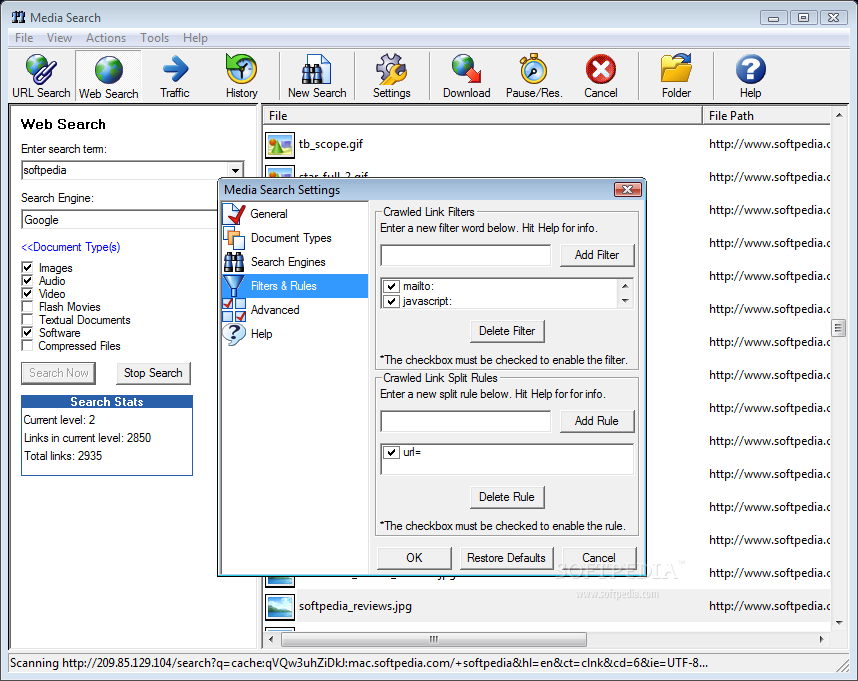This screenshot has width=858, height=681.
Task: Select the Search Engines binoculars icon in settings
Action: [234, 262]
